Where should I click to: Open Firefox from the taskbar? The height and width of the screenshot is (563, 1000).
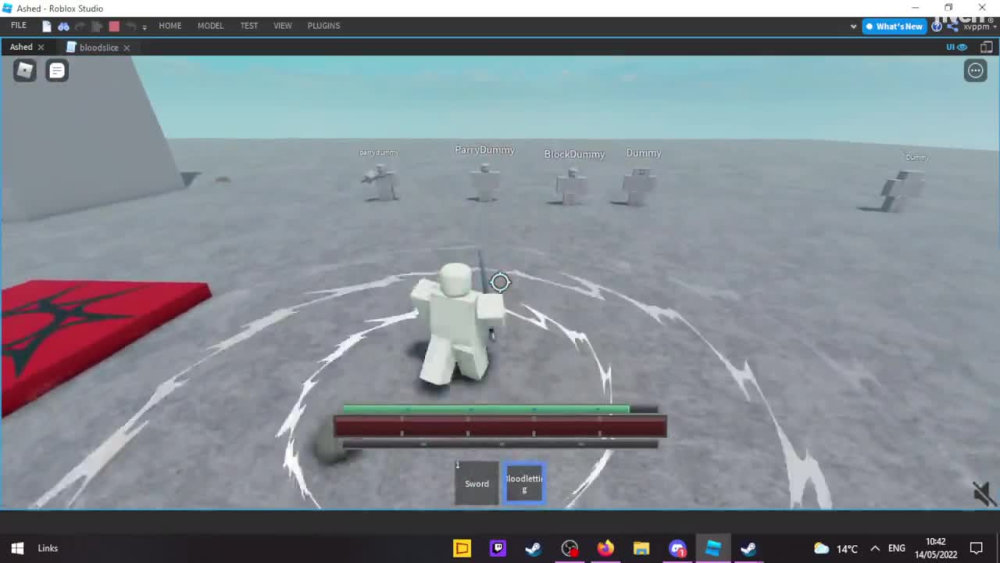coord(605,548)
